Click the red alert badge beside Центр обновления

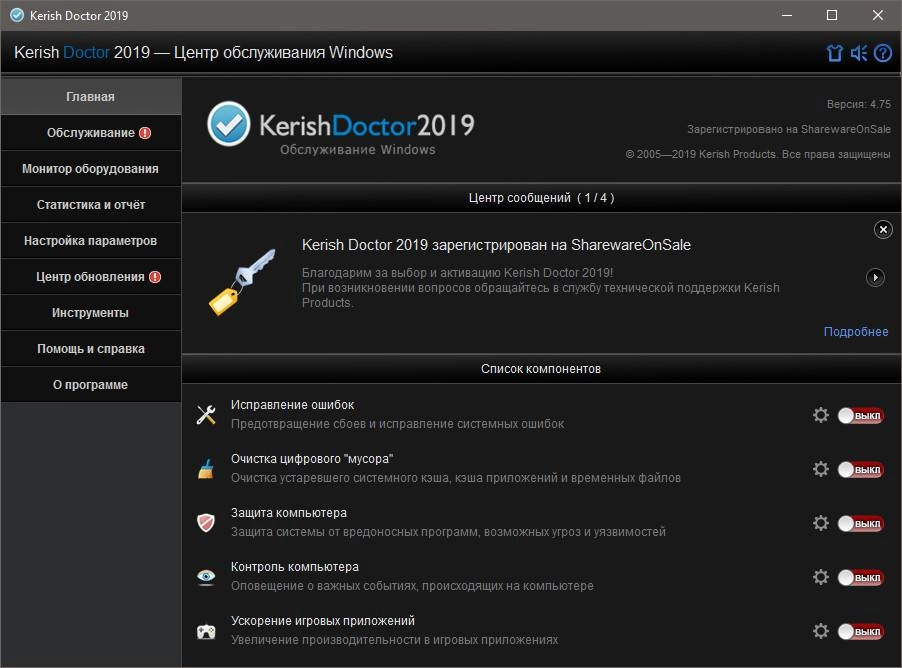(155, 277)
